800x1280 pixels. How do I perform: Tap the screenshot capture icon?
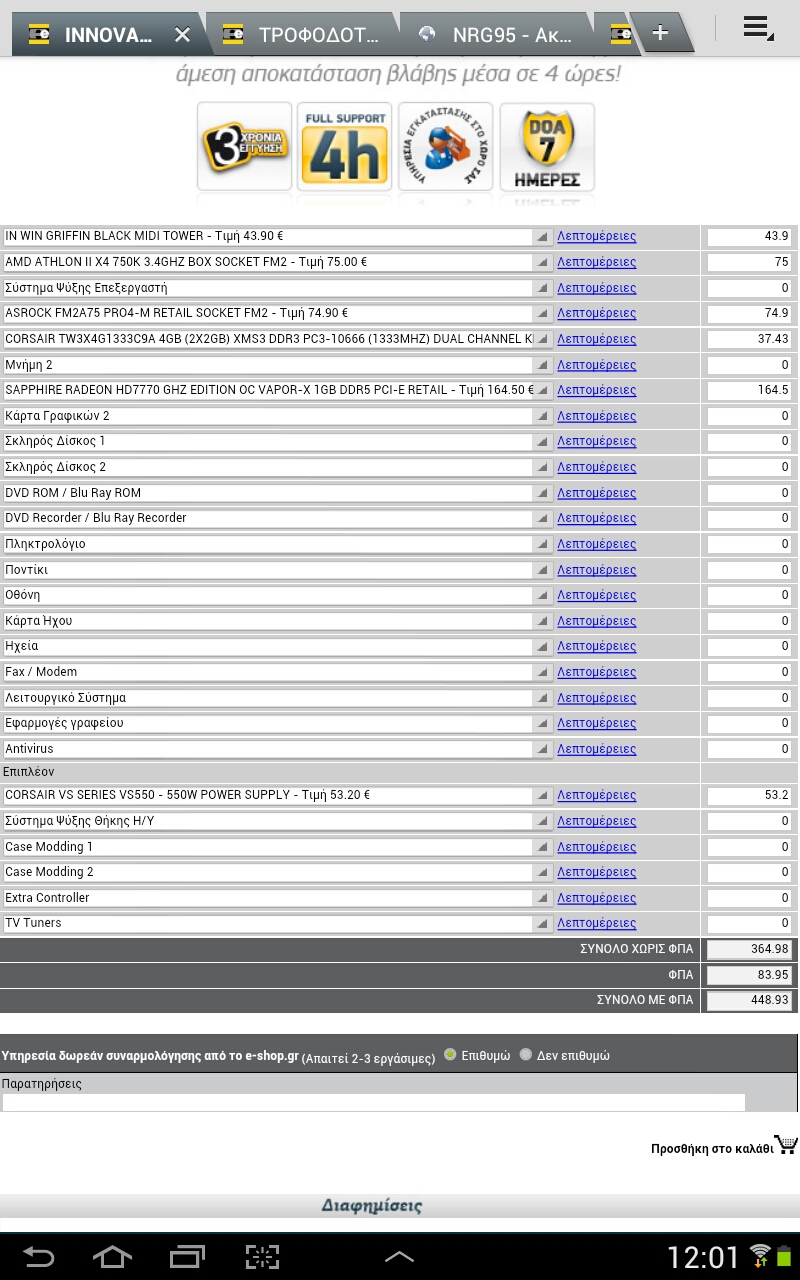[262, 1256]
